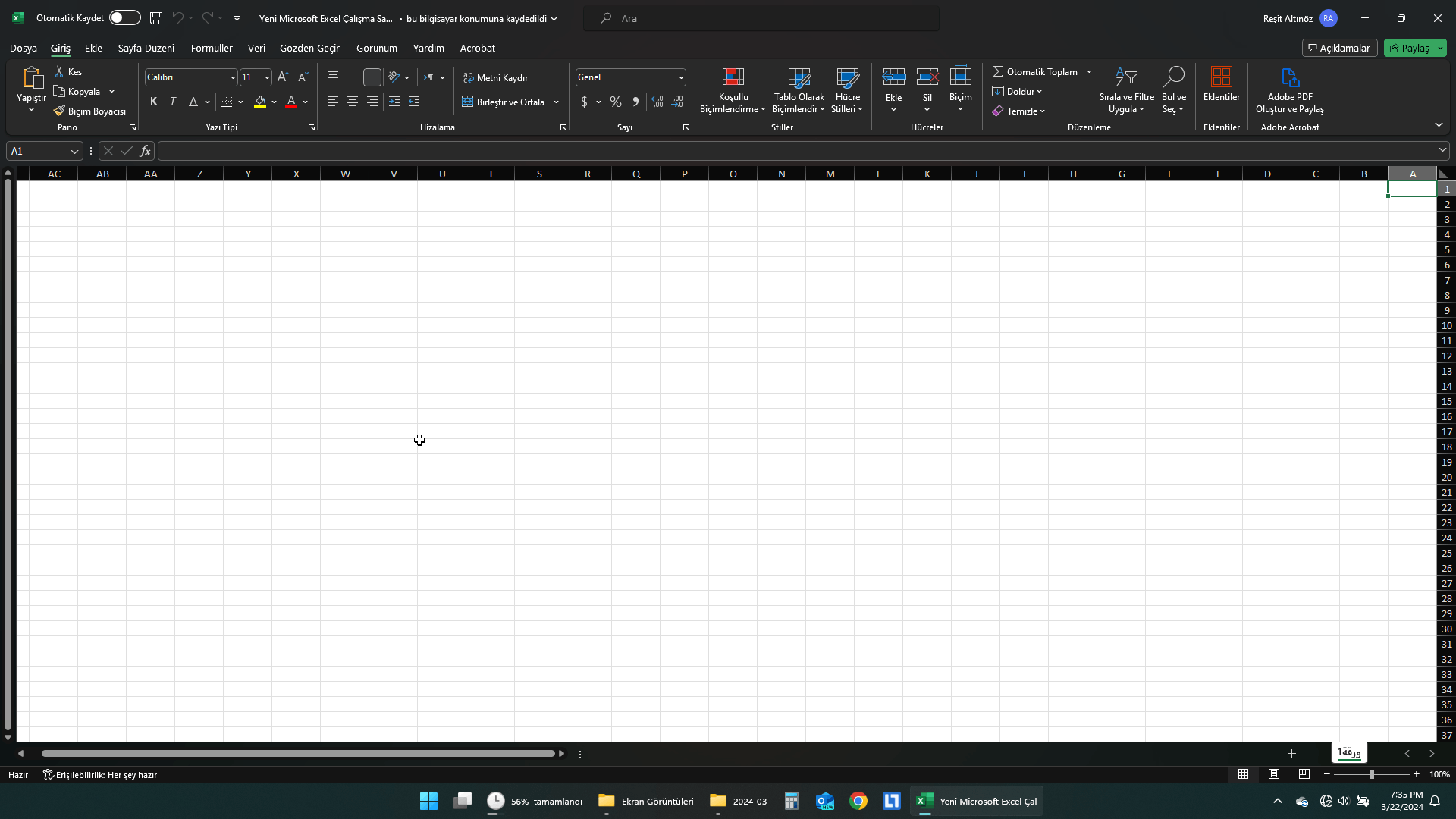Click the Koşullu Biçimlendirme icon

click(733, 77)
